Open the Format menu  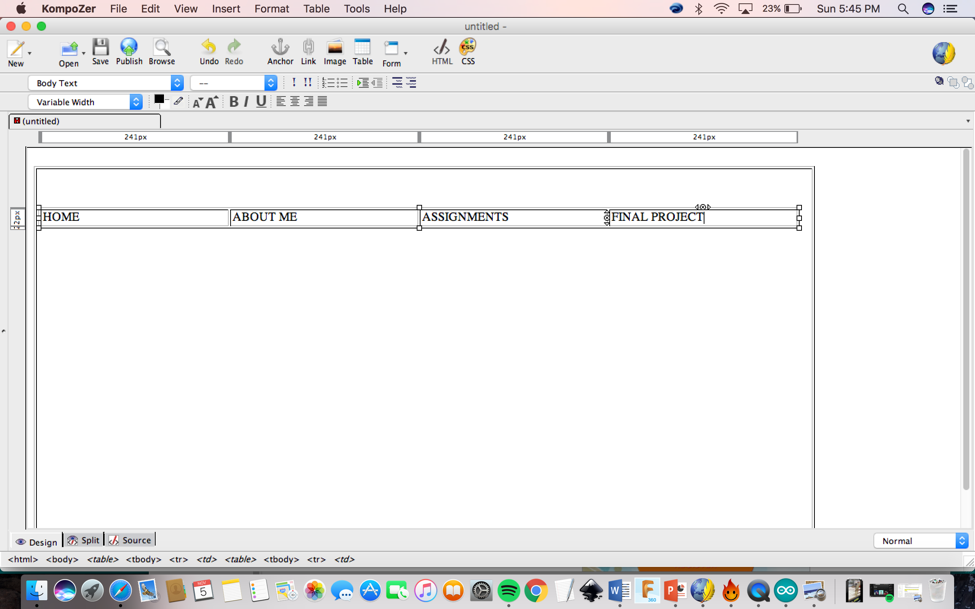pos(272,9)
